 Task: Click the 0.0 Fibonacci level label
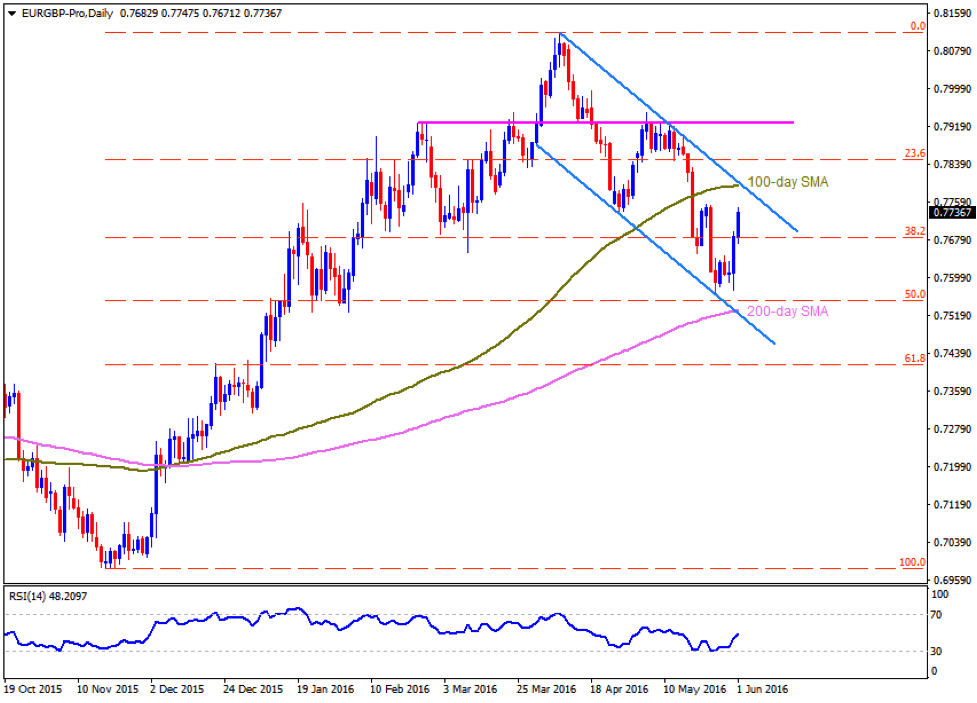916,26
